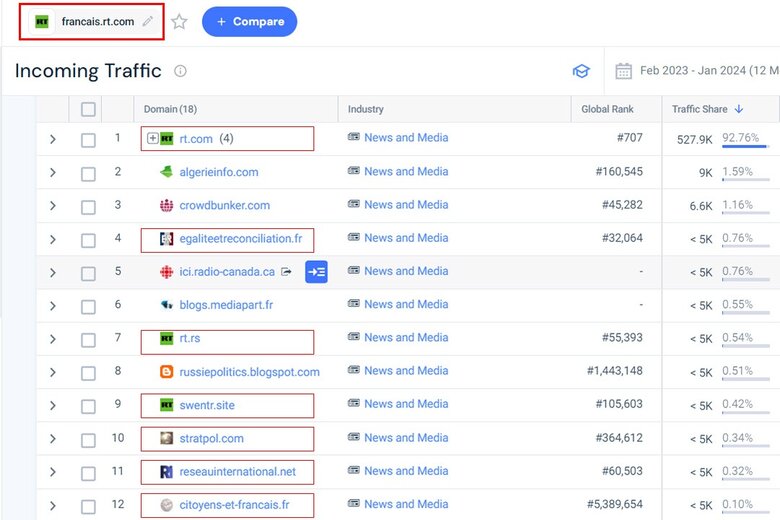Click the reseauinternational.net favicon
780x520 pixels.
point(167,472)
